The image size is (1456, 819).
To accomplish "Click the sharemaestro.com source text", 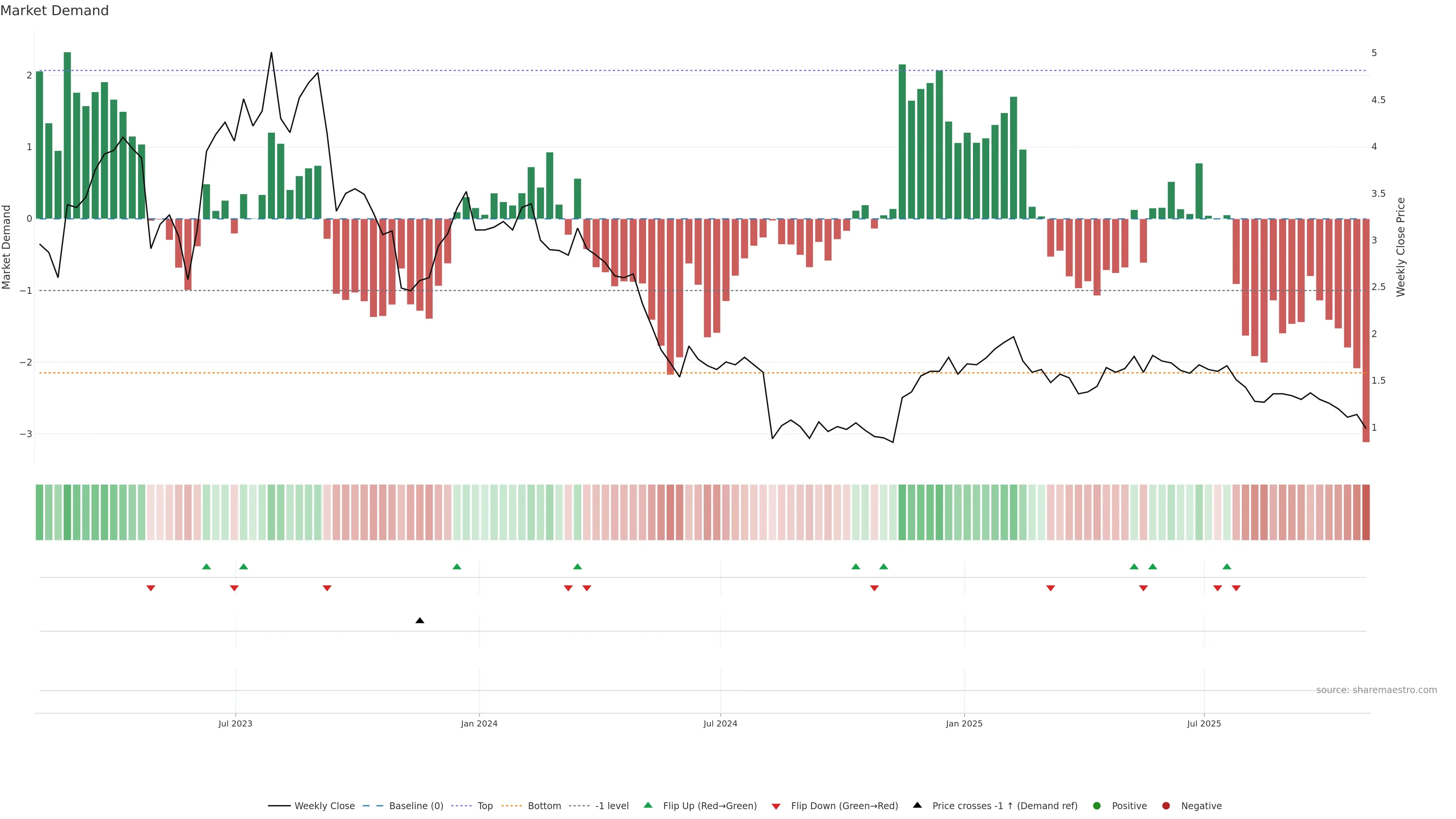I will 1376,690.
